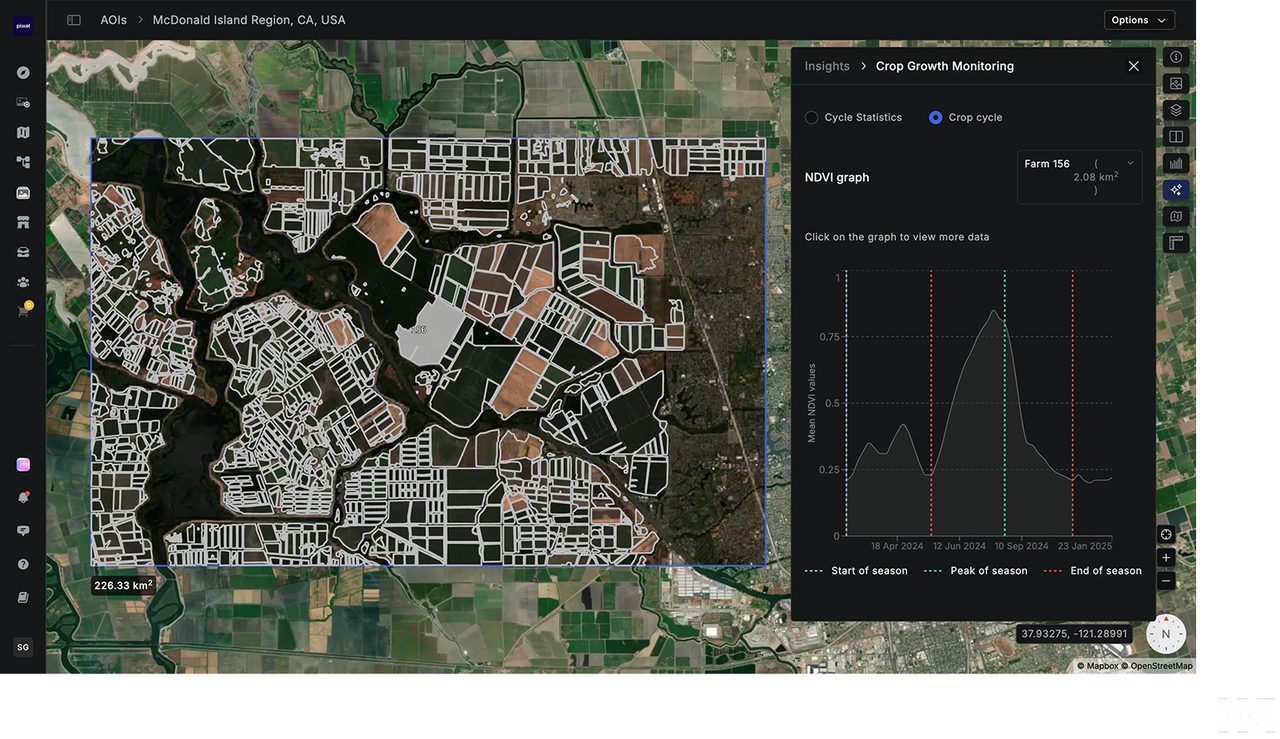
Task: Open the Options dropdown menu
Action: coord(1139,20)
